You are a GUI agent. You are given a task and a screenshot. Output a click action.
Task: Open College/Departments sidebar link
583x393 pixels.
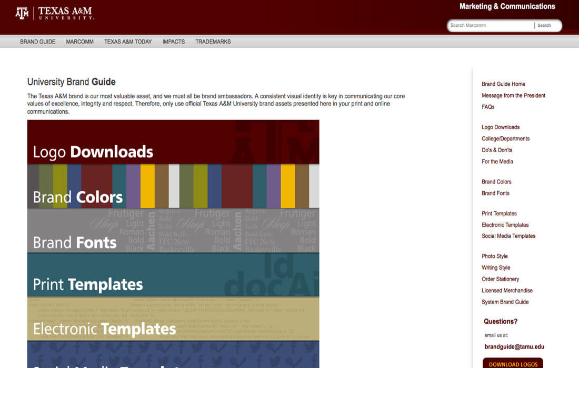(506, 139)
